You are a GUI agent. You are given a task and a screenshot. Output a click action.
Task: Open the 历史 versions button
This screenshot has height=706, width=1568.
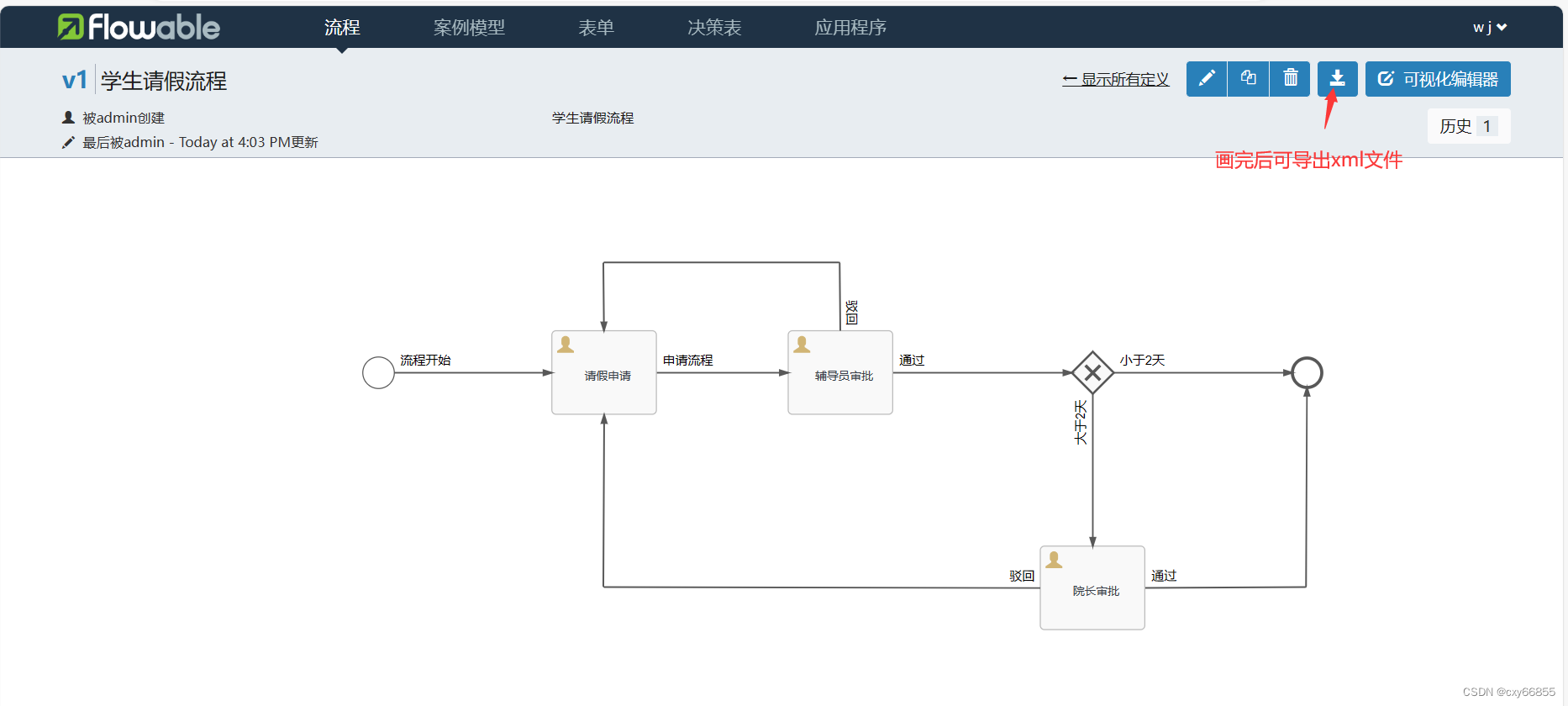pos(1469,126)
